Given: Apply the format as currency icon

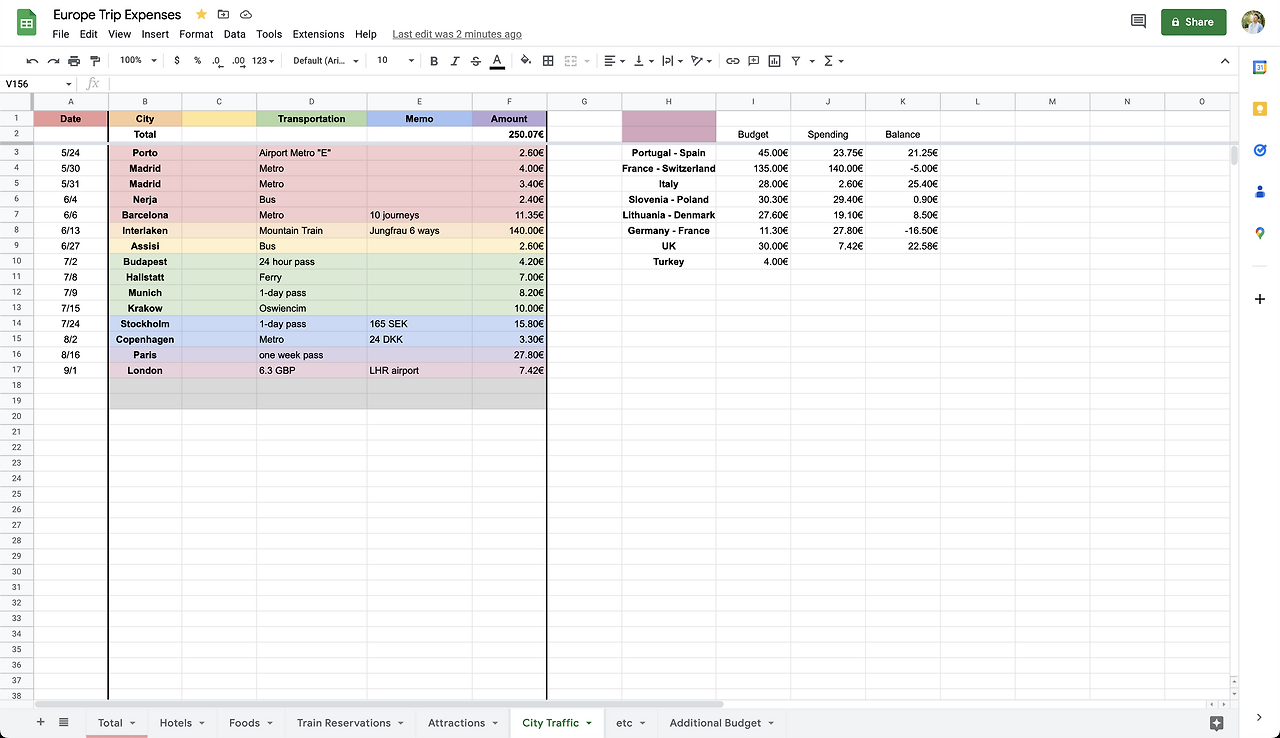Looking at the screenshot, I should point(177,61).
